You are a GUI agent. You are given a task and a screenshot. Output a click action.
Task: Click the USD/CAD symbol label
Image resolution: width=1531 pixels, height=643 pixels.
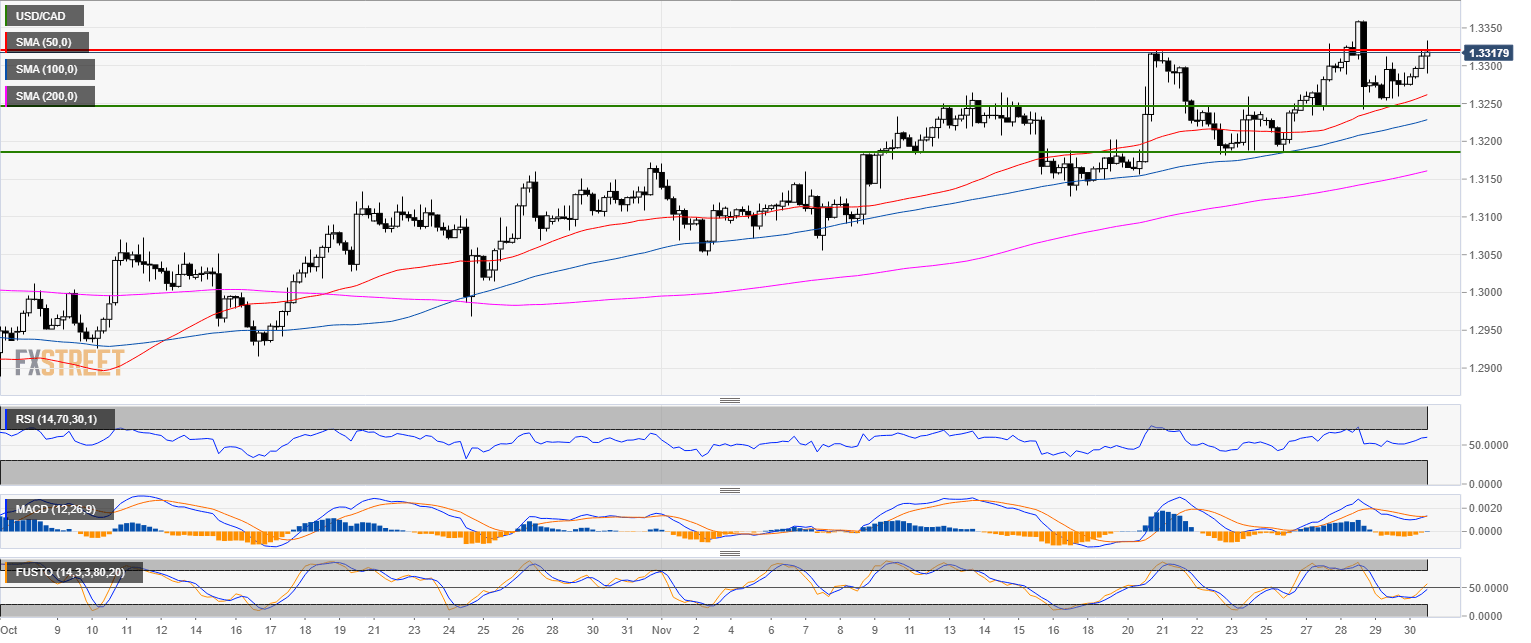pos(43,16)
